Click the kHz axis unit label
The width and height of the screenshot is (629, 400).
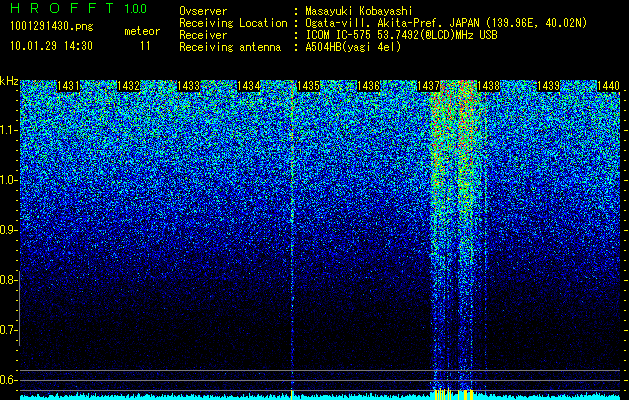coord(9,81)
